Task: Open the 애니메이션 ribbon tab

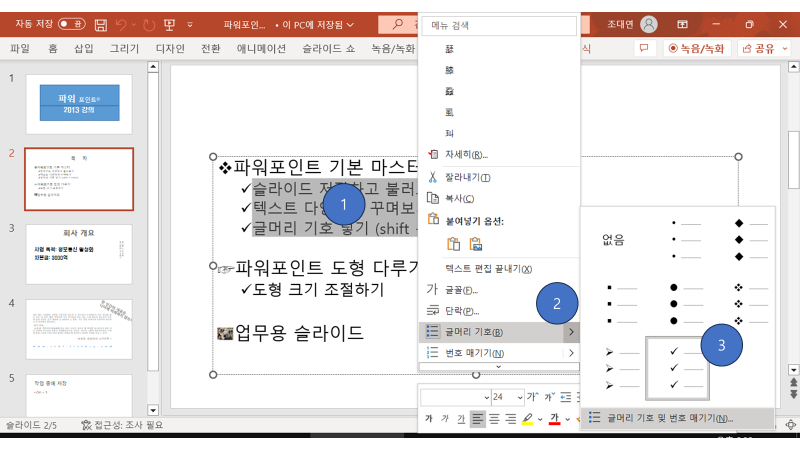Action: pos(261,48)
